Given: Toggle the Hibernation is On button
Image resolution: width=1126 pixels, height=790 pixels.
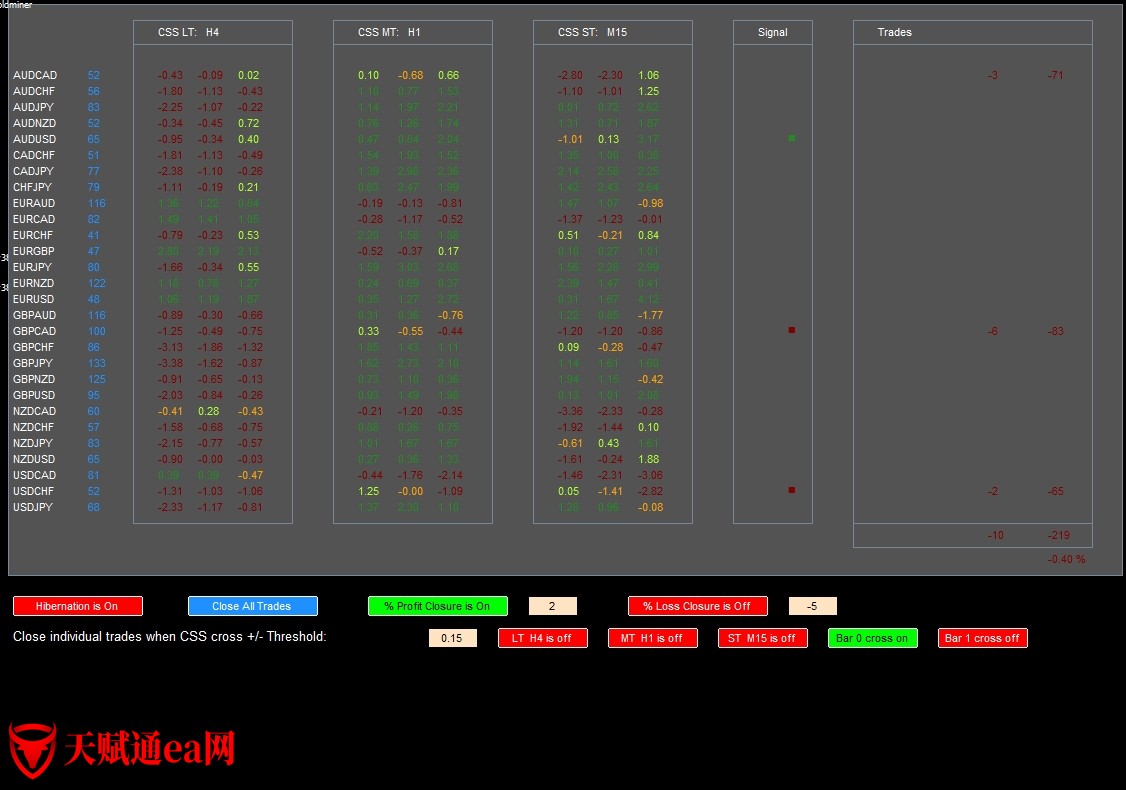Looking at the screenshot, I should 78,606.
